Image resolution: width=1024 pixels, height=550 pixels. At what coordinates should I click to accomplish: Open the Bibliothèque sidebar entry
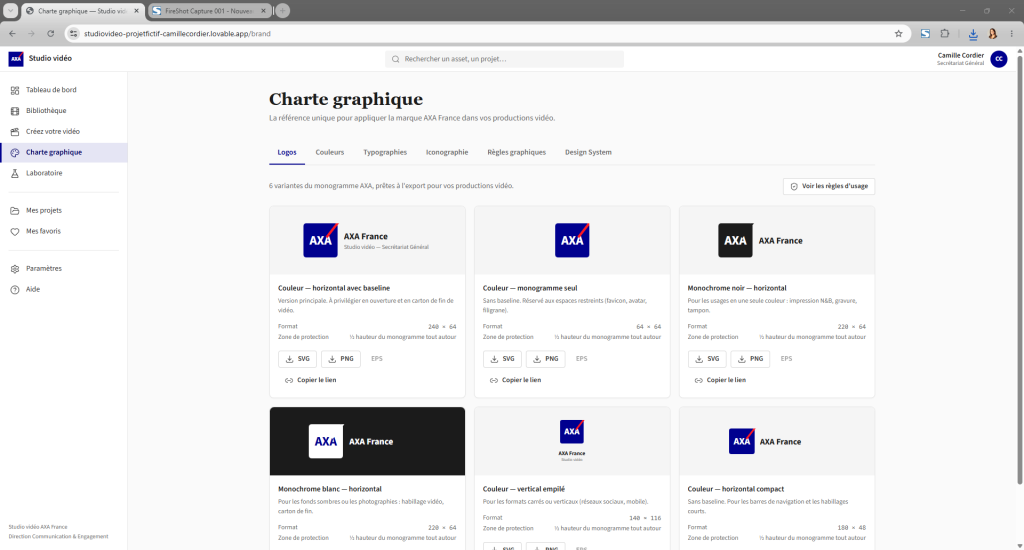63,110
